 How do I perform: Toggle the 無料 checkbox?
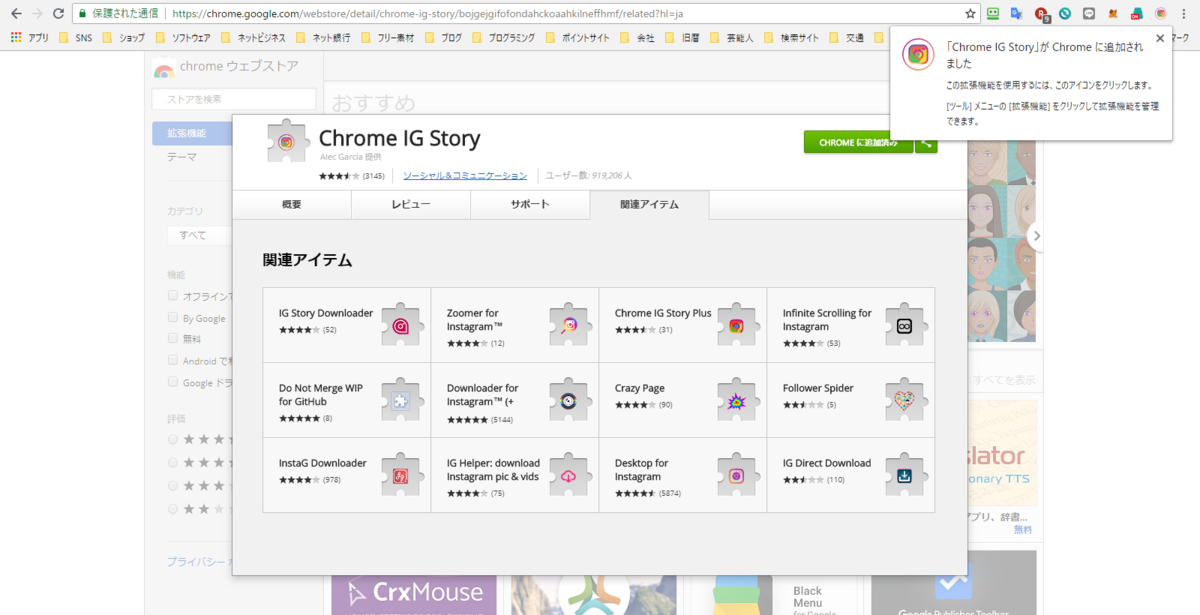[173, 339]
